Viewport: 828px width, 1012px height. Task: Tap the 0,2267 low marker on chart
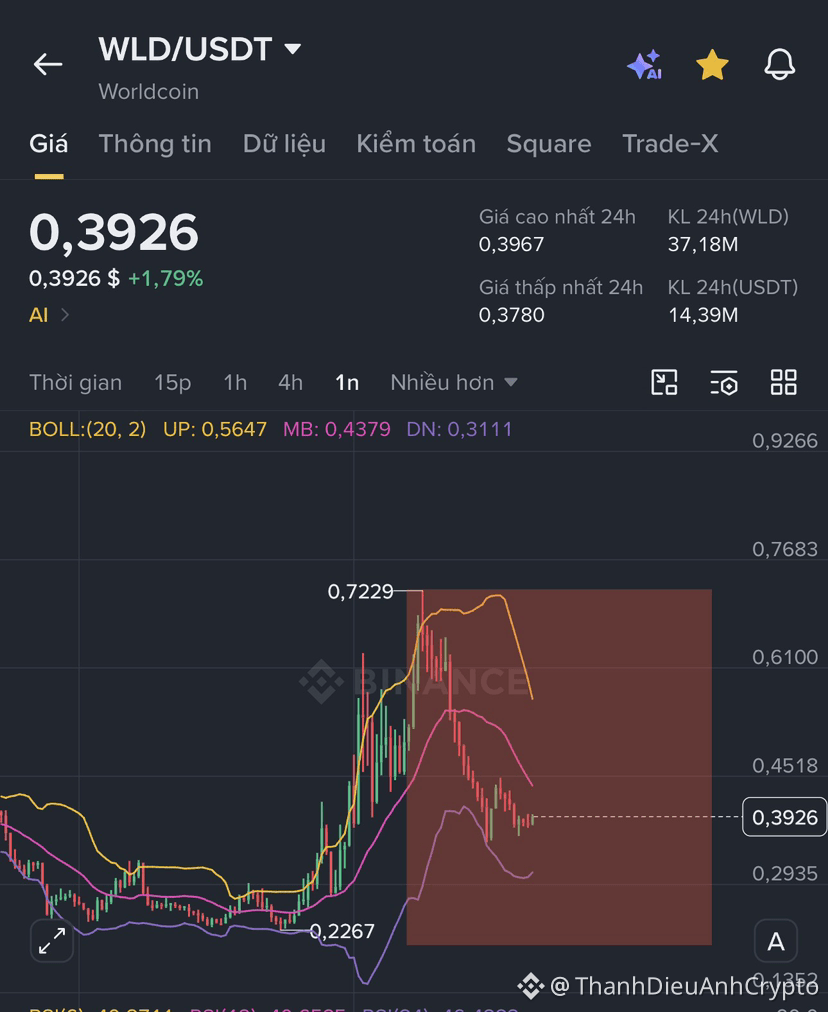click(x=342, y=931)
